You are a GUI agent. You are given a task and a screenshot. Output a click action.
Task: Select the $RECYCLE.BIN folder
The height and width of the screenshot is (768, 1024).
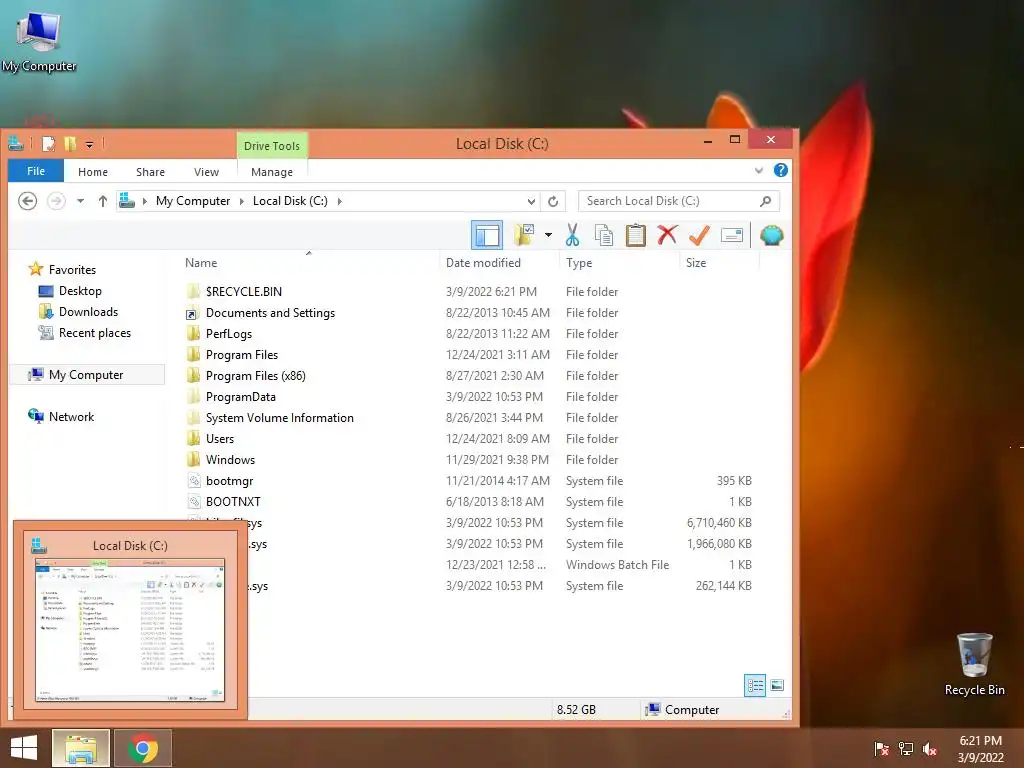point(244,291)
